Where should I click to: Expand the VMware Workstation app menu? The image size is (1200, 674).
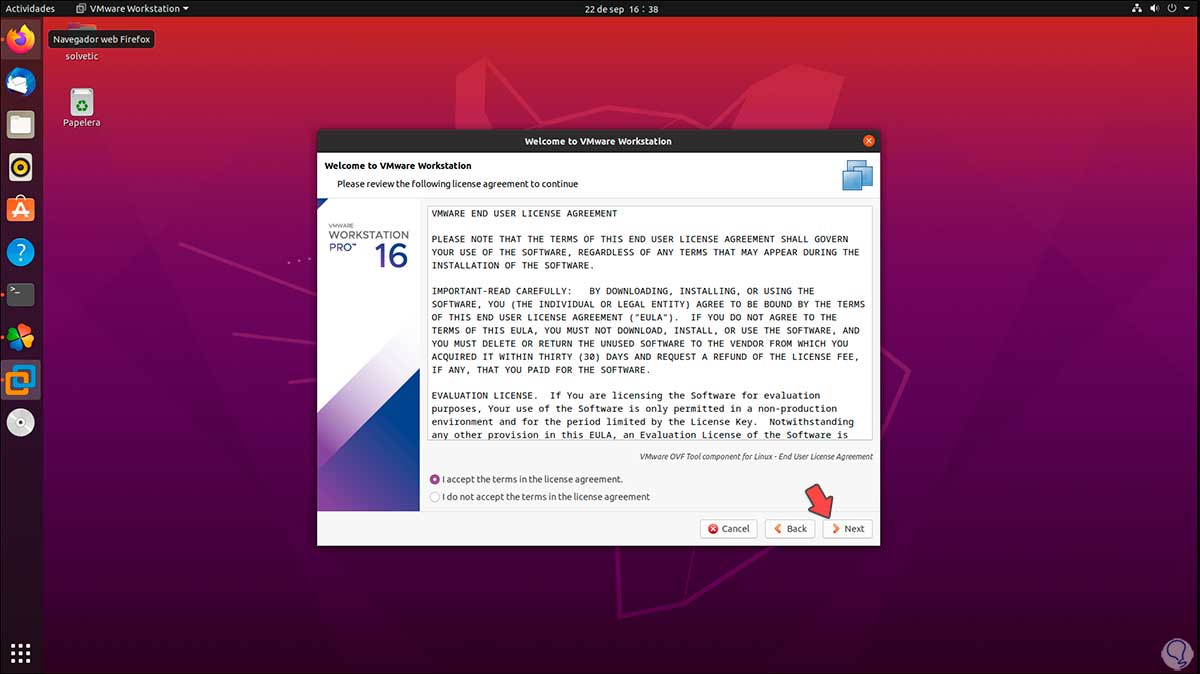coord(133,8)
